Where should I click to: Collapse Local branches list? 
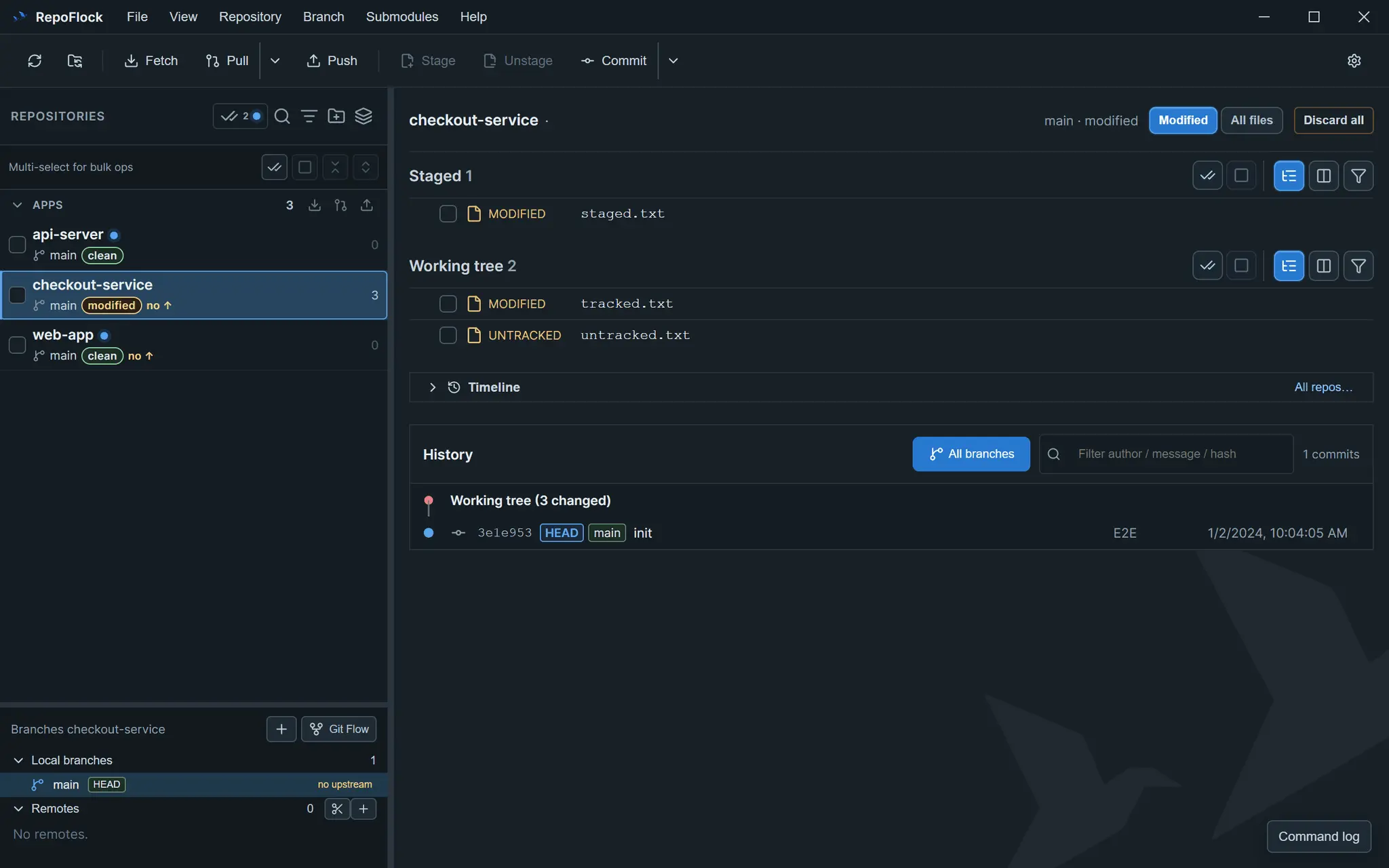pyautogui.click(x=18, y=760)
